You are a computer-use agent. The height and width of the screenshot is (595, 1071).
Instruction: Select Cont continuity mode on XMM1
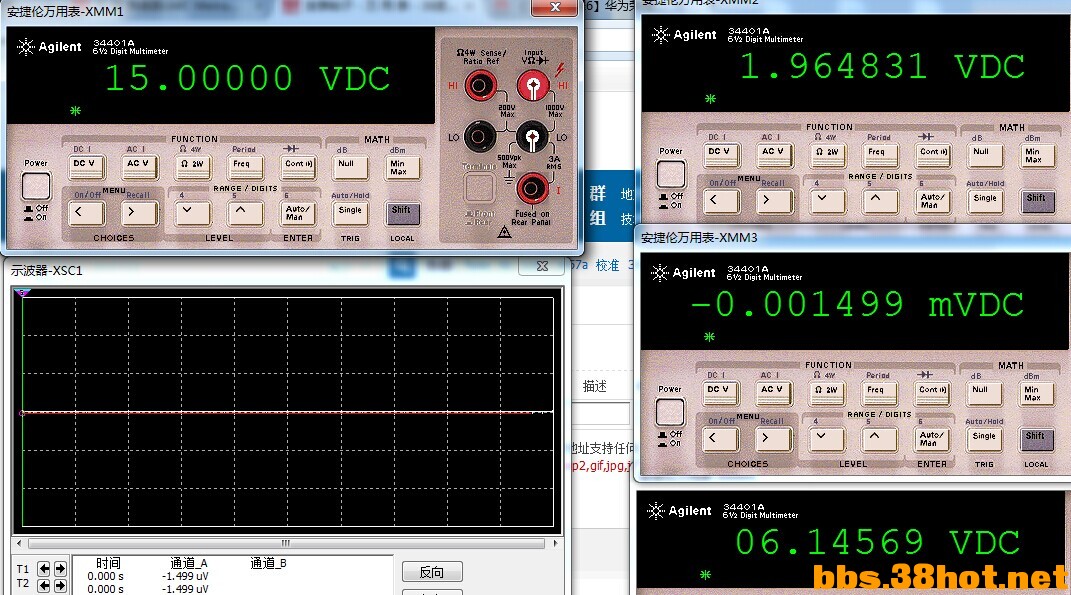tap(298, 166)
